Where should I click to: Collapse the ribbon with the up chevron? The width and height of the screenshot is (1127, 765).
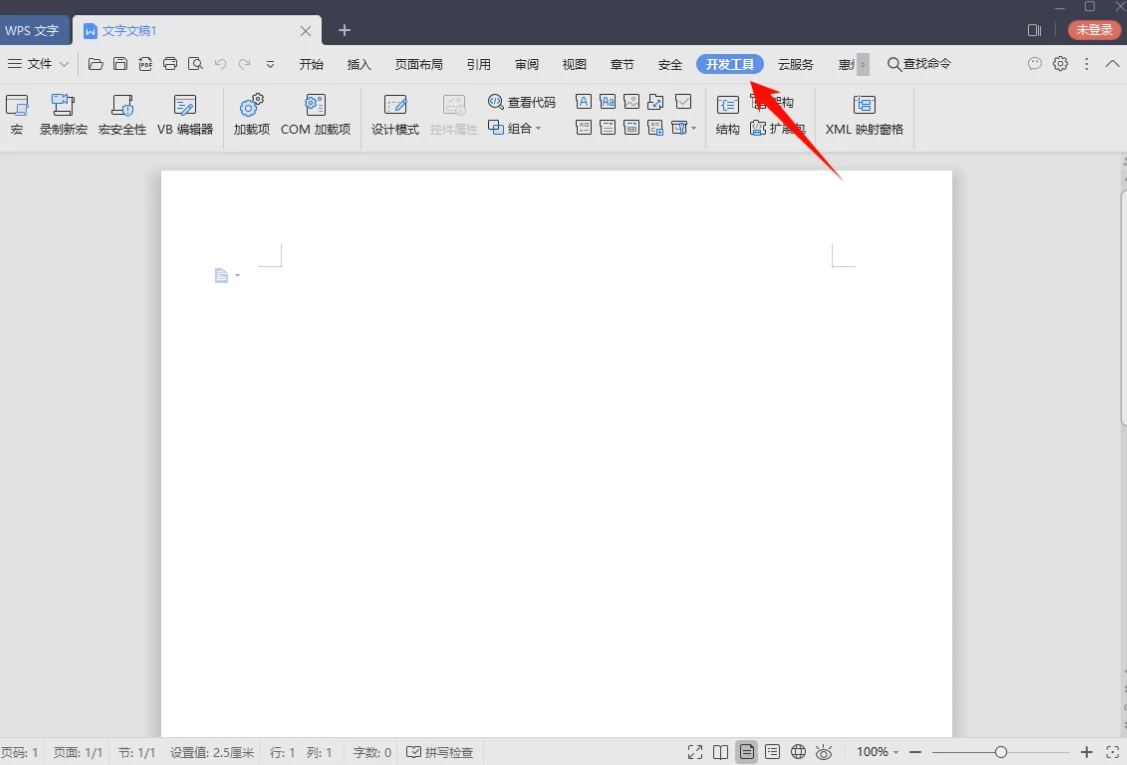pos(1112,64)
